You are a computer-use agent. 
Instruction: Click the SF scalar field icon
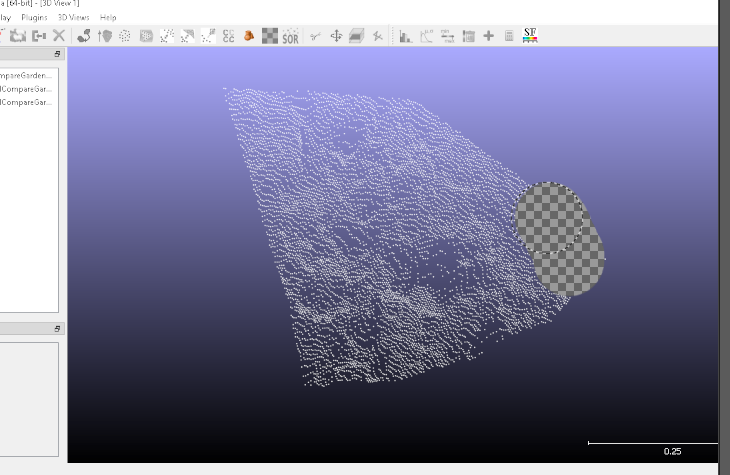pos(530,36)
